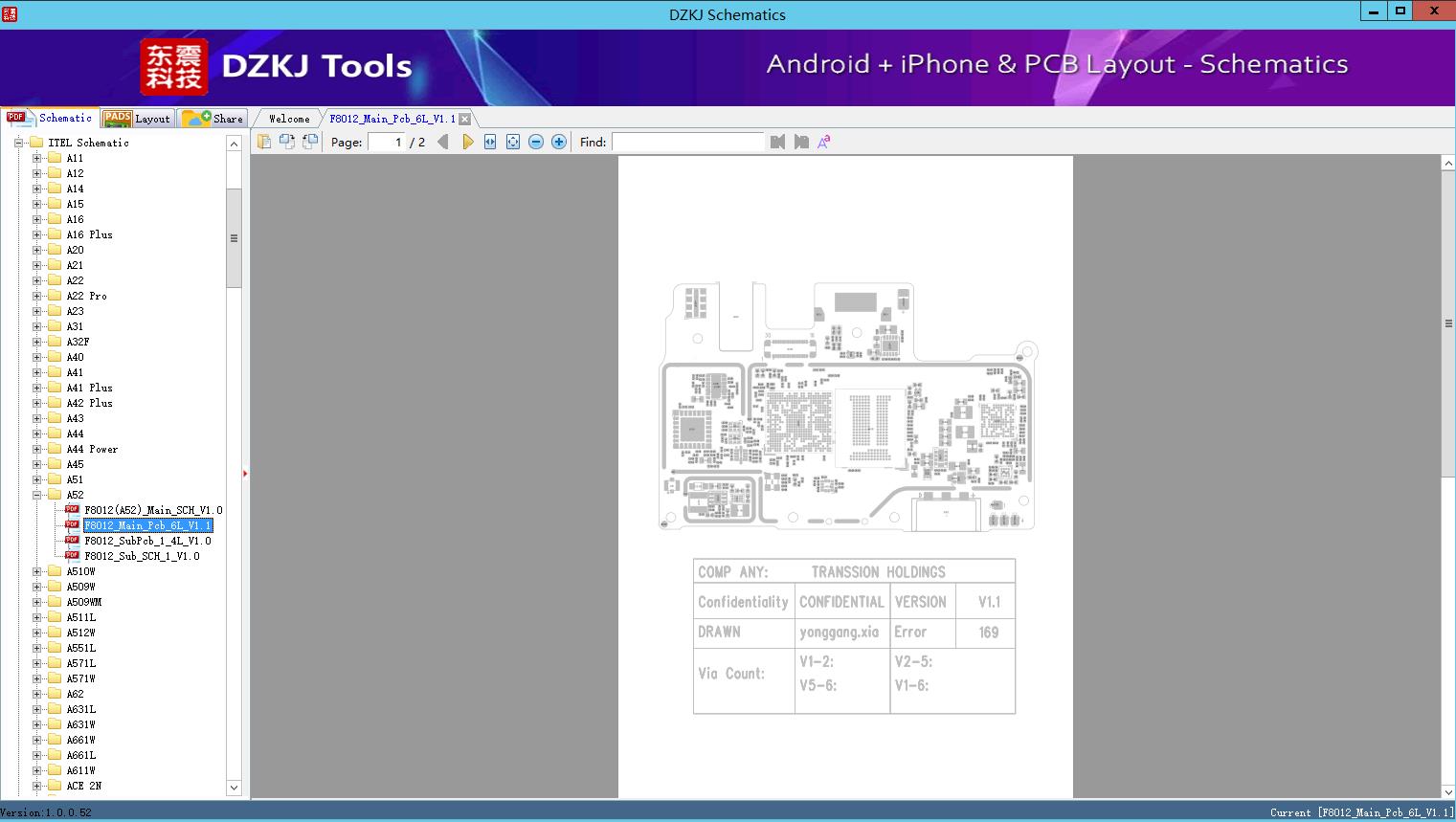Expand the A44 Power folder
This screenshot has height=822, width=1456.
click(x=37, y=449)
